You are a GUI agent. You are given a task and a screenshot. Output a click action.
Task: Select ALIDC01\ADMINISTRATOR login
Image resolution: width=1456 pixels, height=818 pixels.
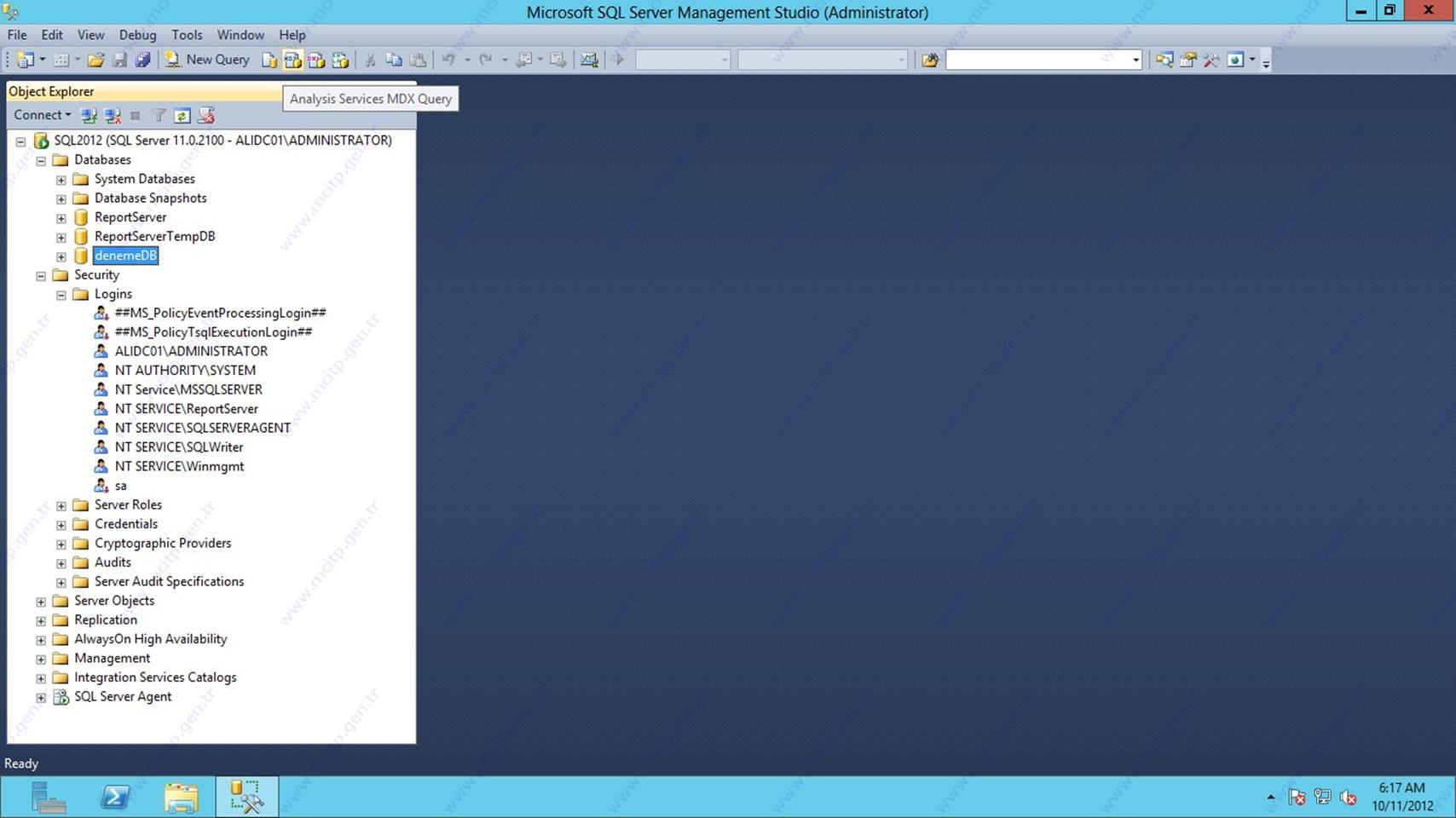191,351
